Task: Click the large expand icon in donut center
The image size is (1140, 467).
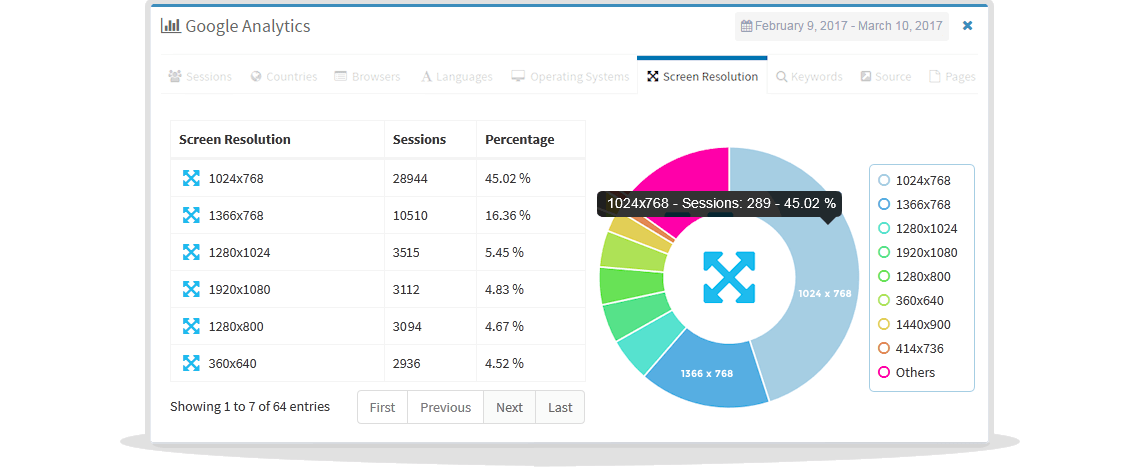Action: click(729, 277)
